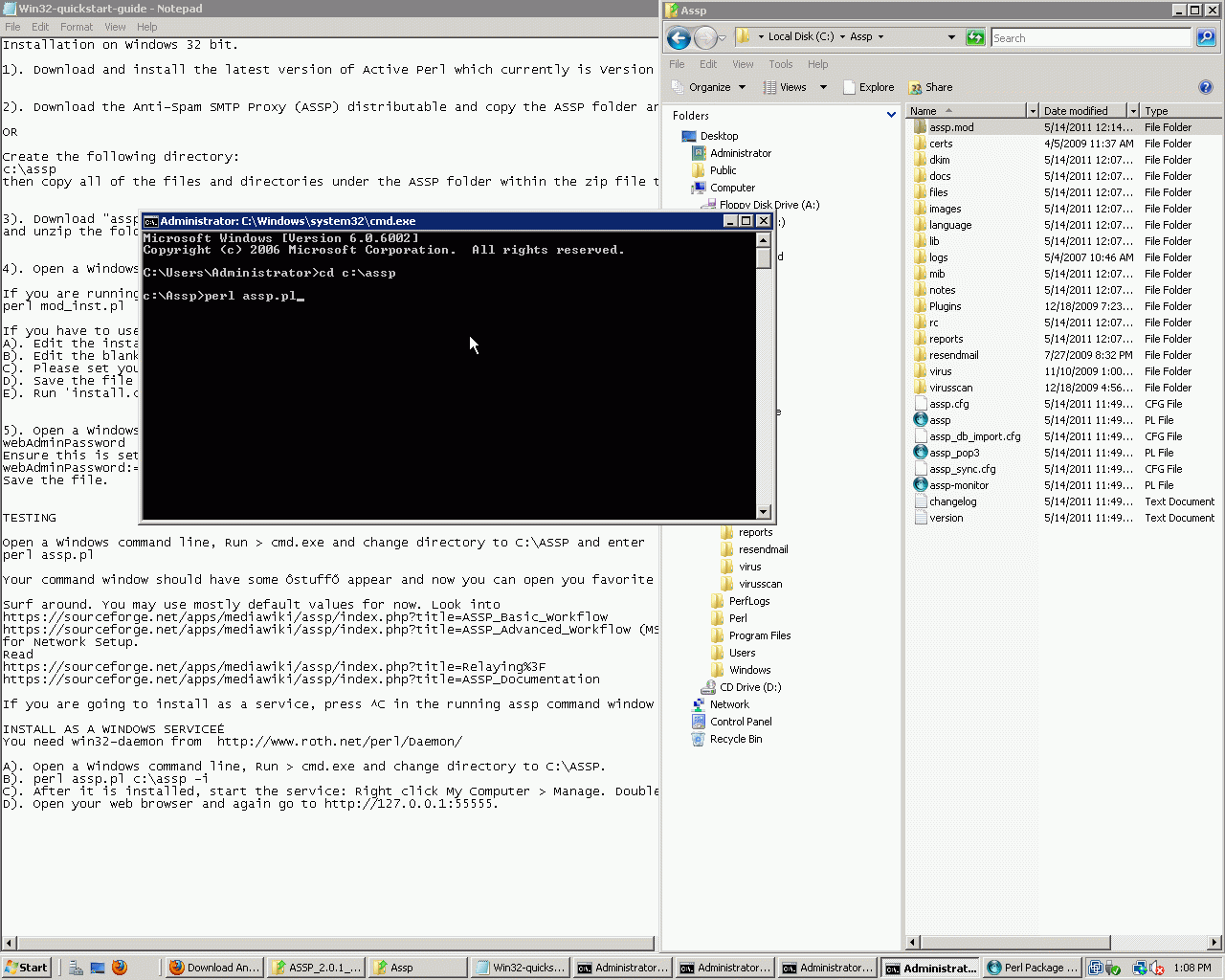The height and width of the screenshot is (980, 1225).
Task: Open the Explorer Help menu
Action: pyautogui.click(x=817, y=64)
